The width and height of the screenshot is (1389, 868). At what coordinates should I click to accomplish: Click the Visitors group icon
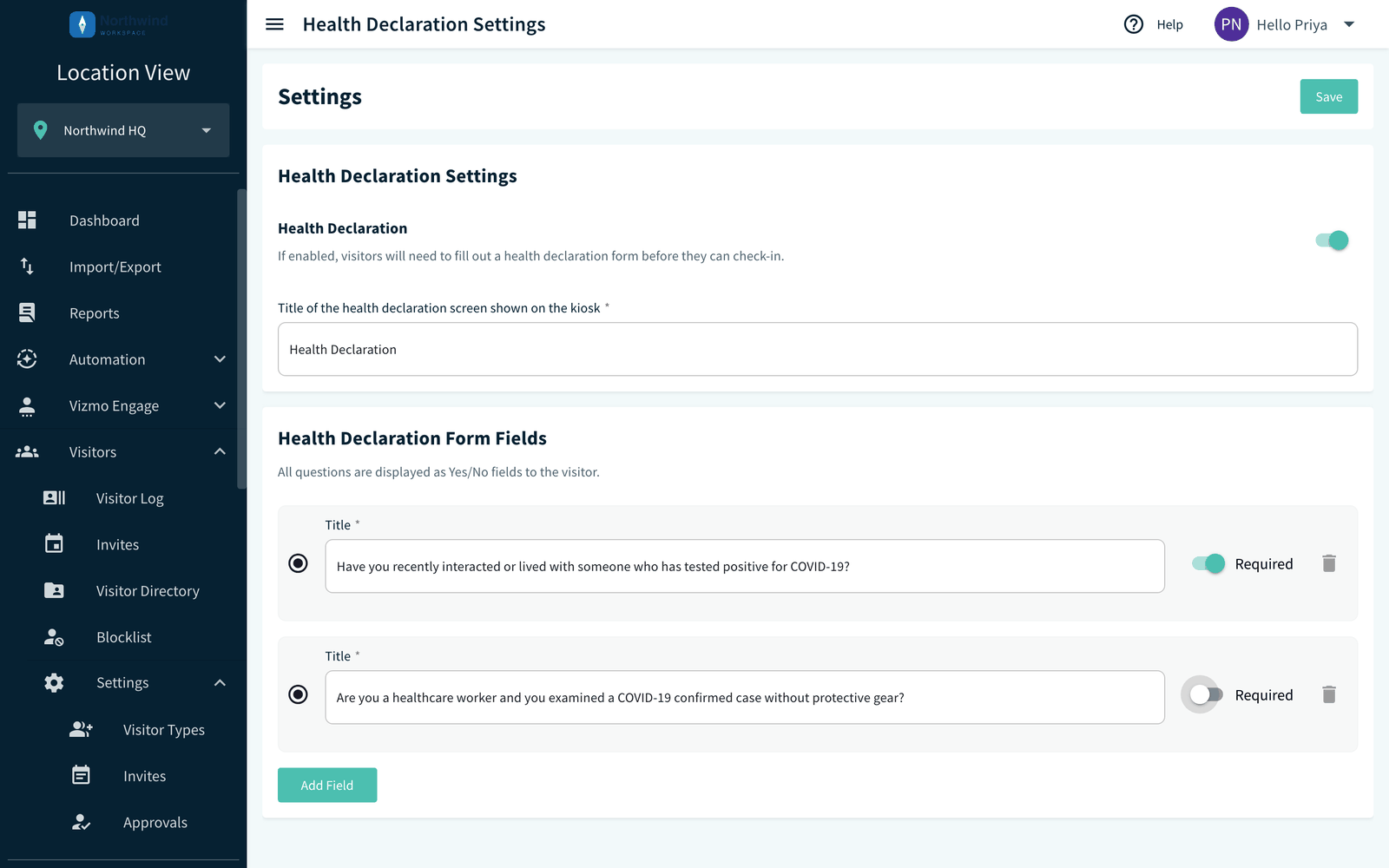click(27, 451)
